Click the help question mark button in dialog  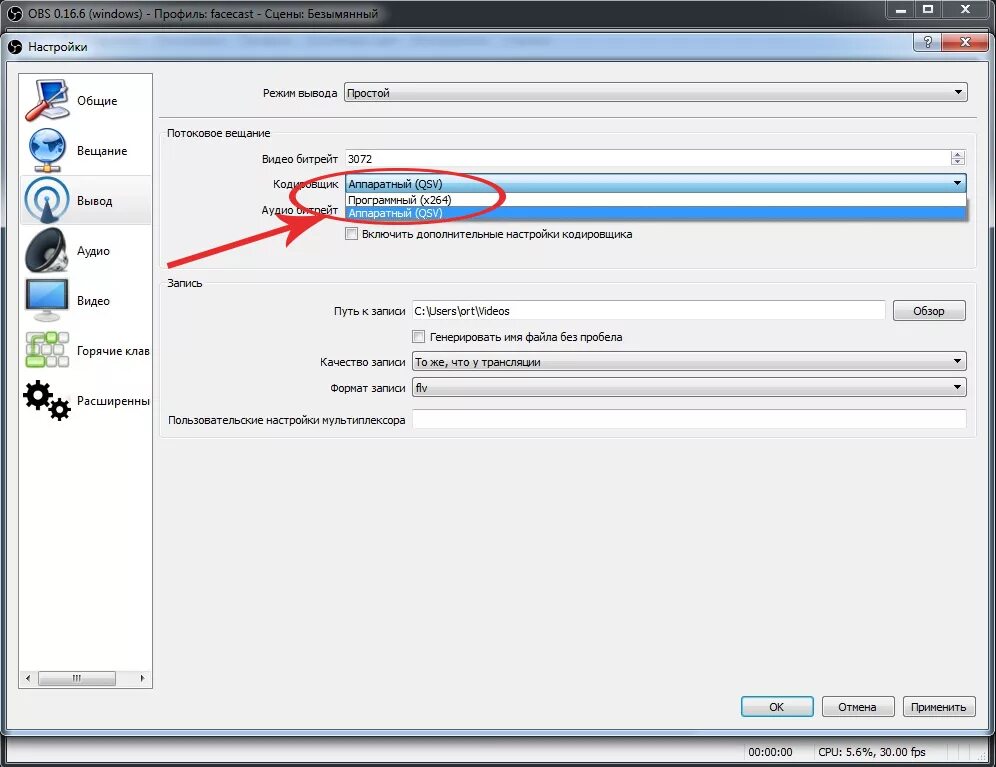(927, 42)
